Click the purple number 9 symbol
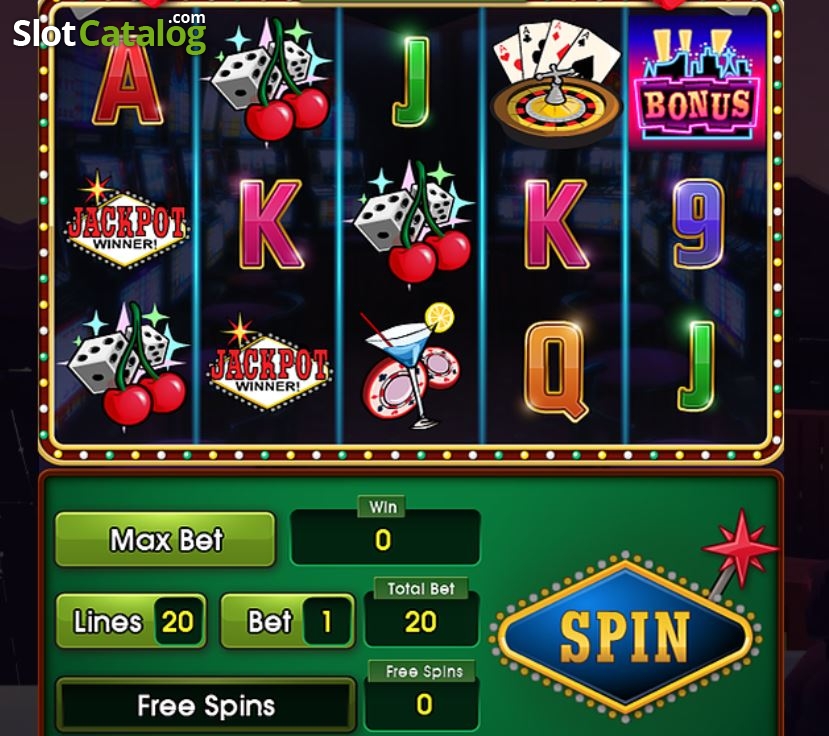 699,224
